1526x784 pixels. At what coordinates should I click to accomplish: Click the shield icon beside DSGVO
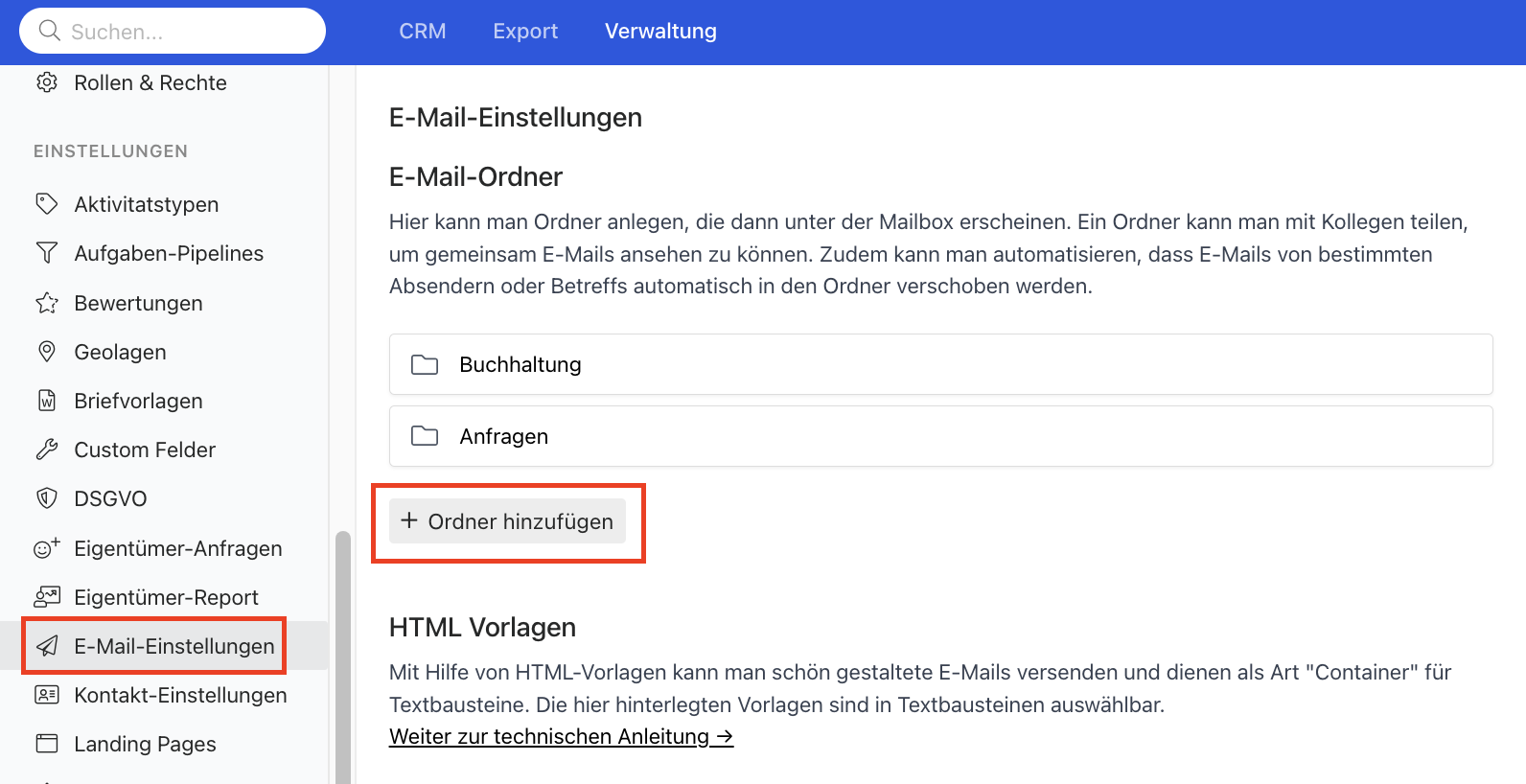[46, 498]
